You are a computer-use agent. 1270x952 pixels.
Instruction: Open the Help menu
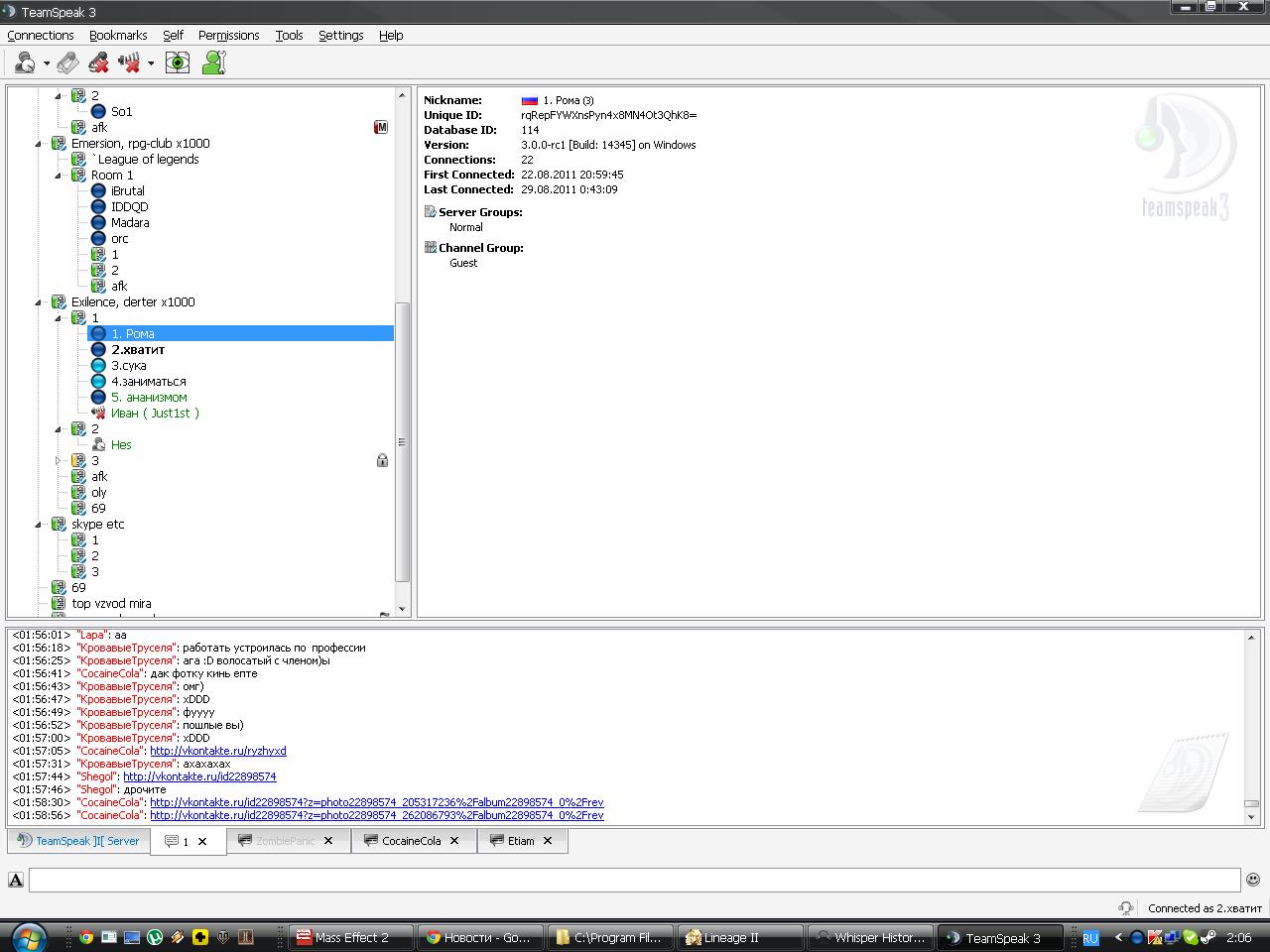tap(391, 35)
